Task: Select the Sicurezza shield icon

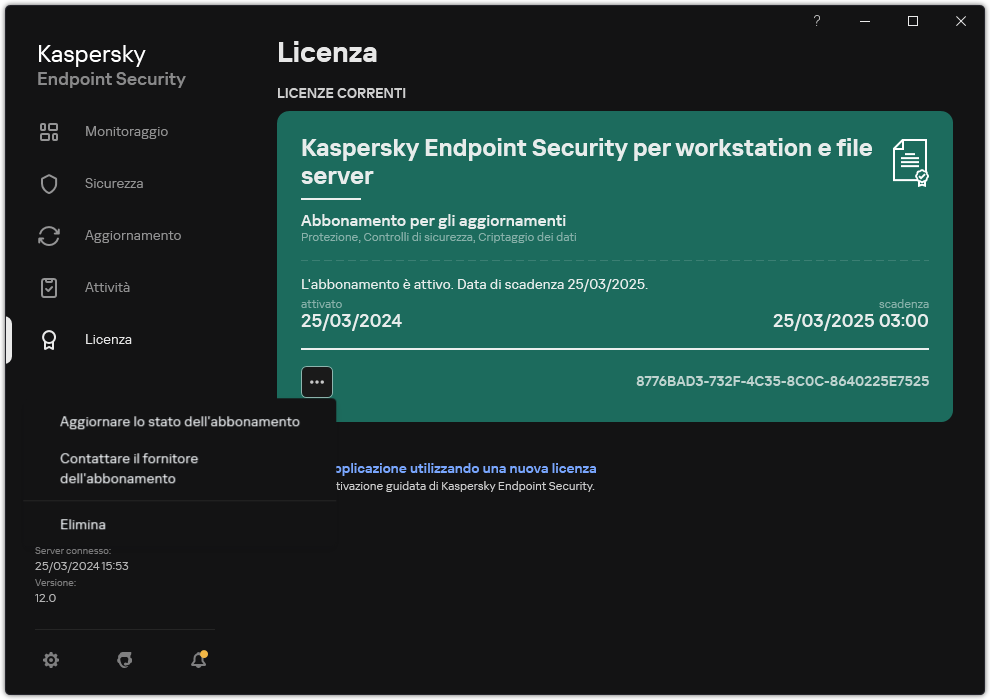Action: (49, 183)
